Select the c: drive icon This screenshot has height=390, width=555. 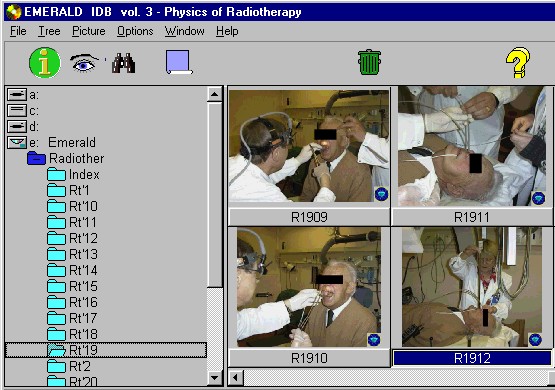pos(17,110)
